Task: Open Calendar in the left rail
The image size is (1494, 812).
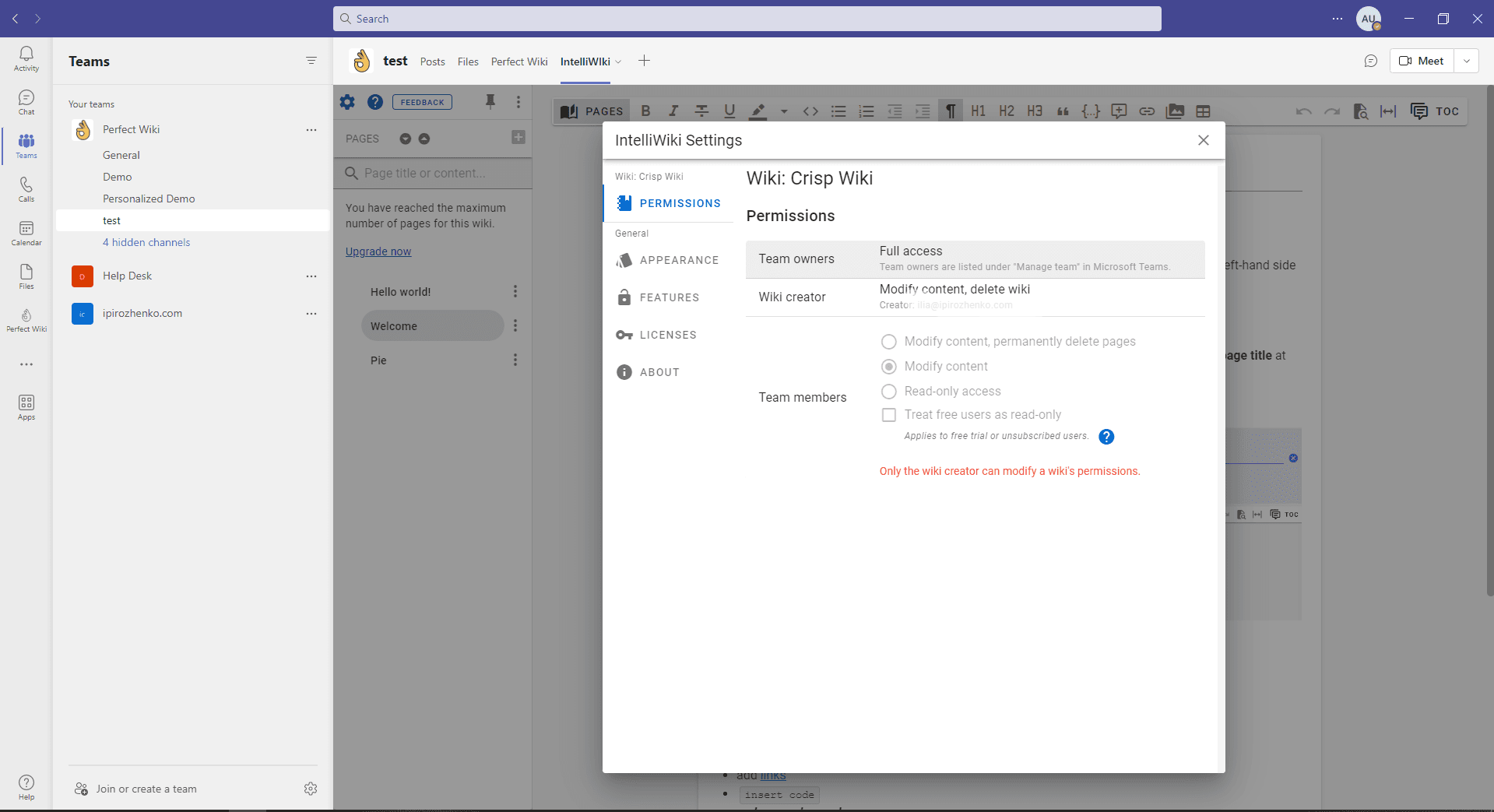Action: [26, 233]
